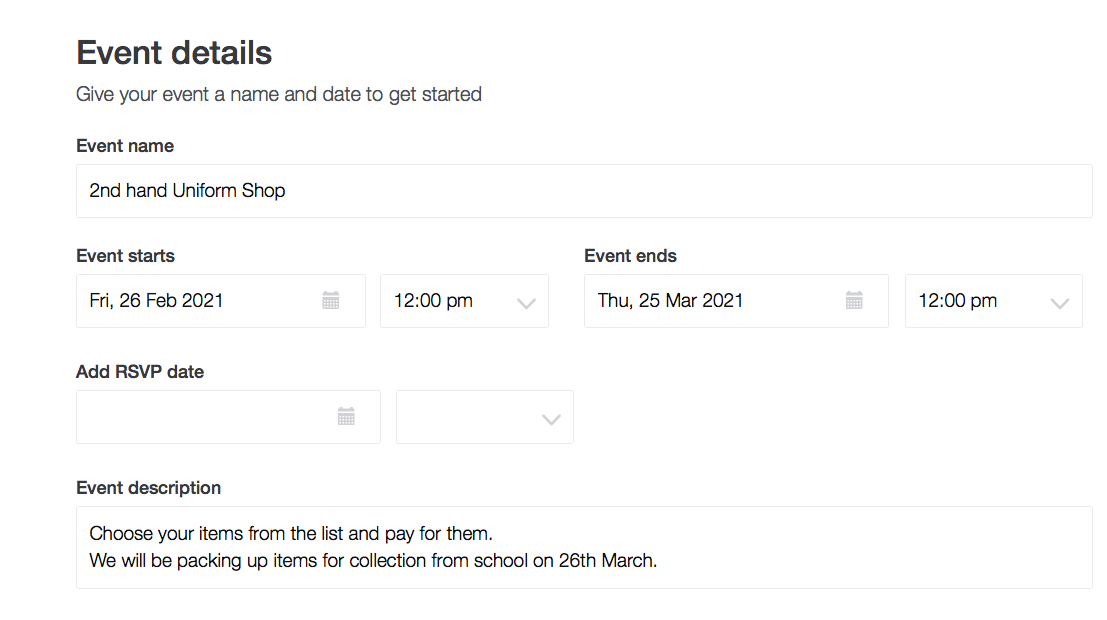This screenshot has width=1107, height=620.
Task: Select the 'Fri, 26 Feb 2021' start date field
Action: (221, 301)
